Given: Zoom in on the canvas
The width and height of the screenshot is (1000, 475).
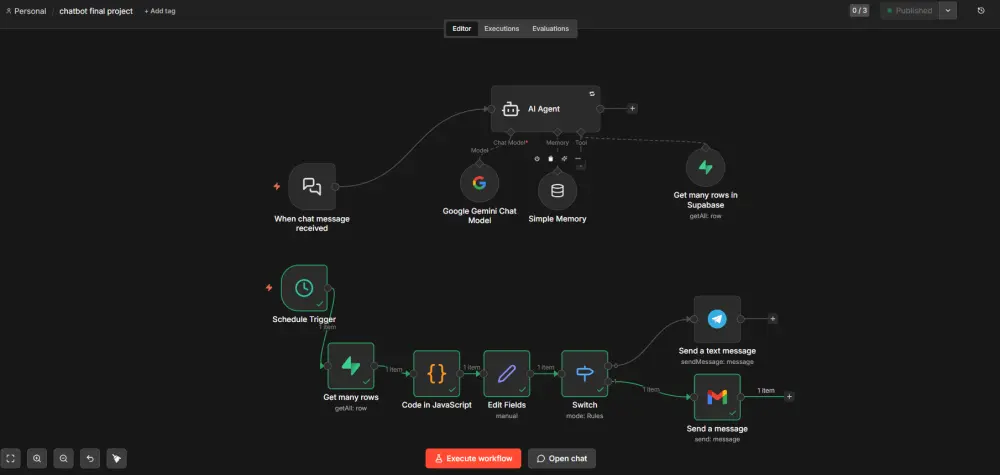Looking at the screenshot, I should [x=37, y=458].
